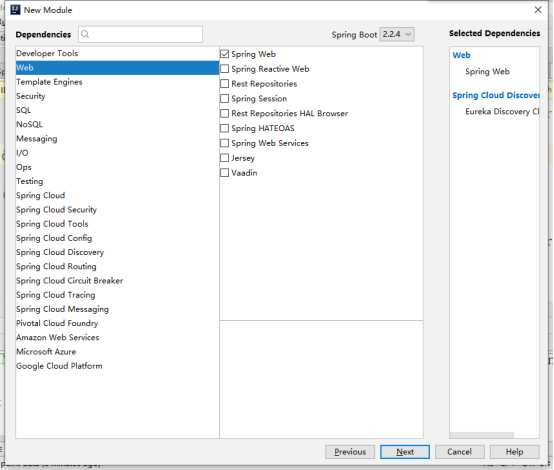Uncheck the Spring Web checkbox
This screenshot has height=470, width=554.
pos(224,54)
